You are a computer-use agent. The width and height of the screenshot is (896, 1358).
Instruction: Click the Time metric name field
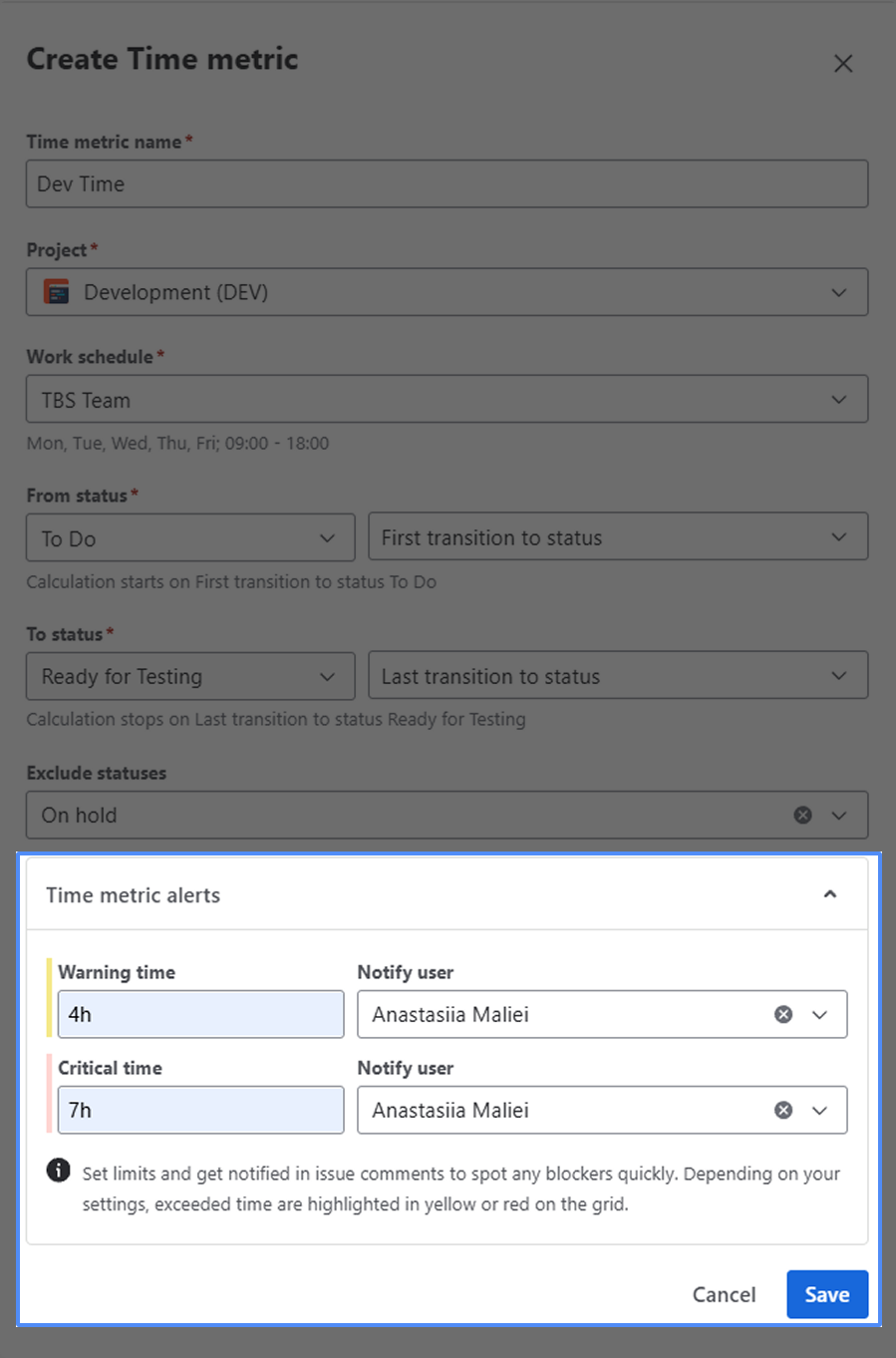click(447, 184)
